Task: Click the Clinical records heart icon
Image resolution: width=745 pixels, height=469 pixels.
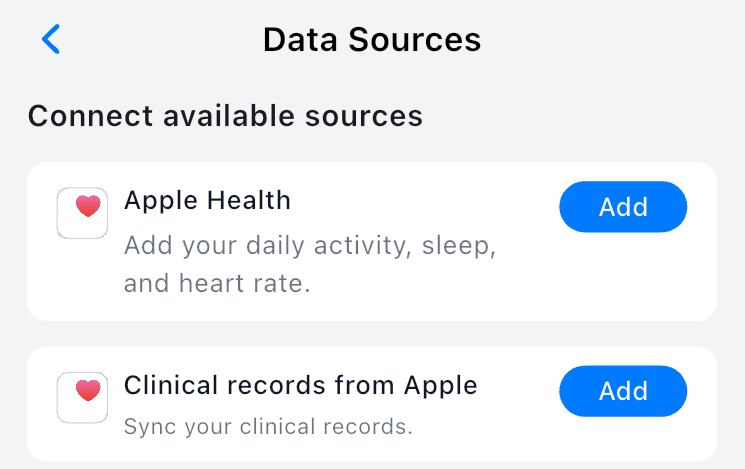Action: [82, 398]
